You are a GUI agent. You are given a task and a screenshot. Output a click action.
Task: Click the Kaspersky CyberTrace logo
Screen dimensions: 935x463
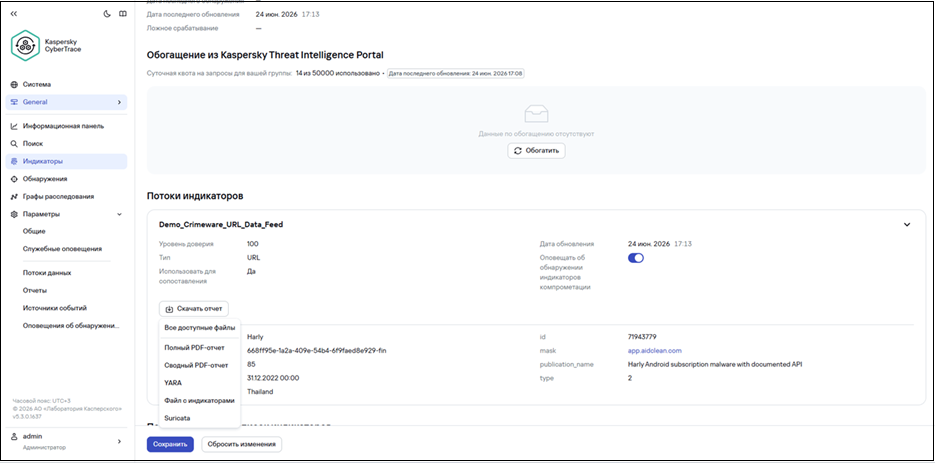tap(46, 45)
